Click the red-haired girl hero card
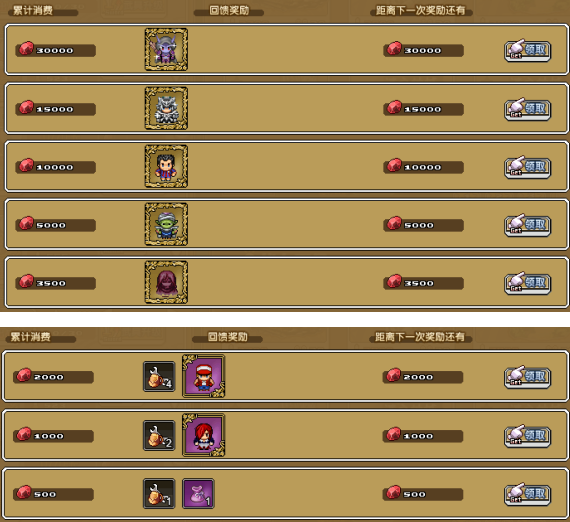The width and height of the screenshot is (570, 522). coord(204,435)
